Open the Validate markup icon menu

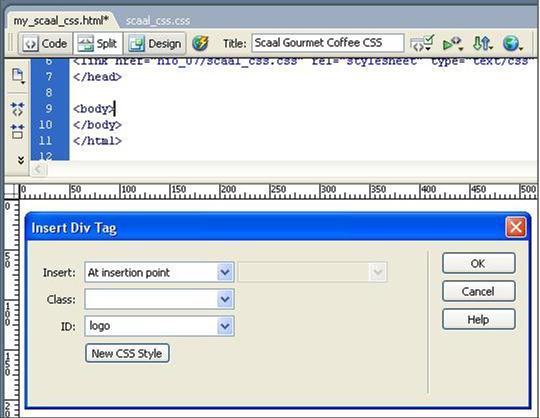pos(422,44)
